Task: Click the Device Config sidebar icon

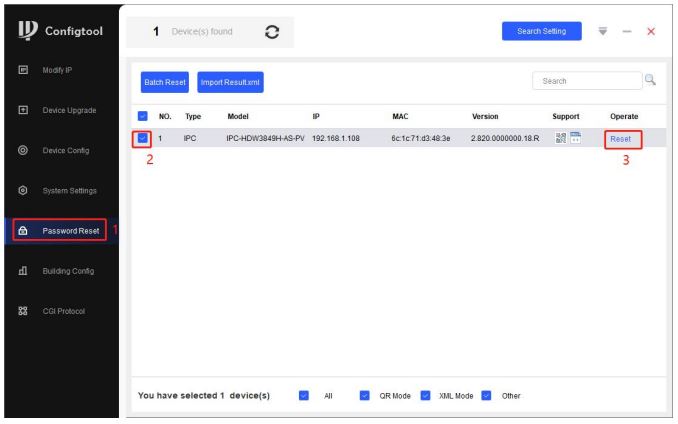Action: pos(23,150)
